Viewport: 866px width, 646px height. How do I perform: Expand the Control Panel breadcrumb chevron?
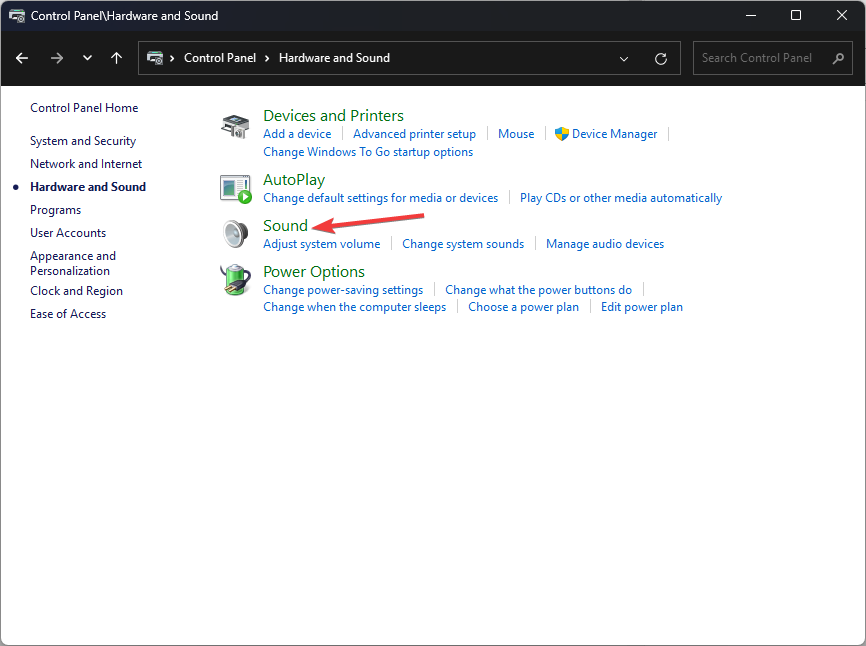coord(268,58)
